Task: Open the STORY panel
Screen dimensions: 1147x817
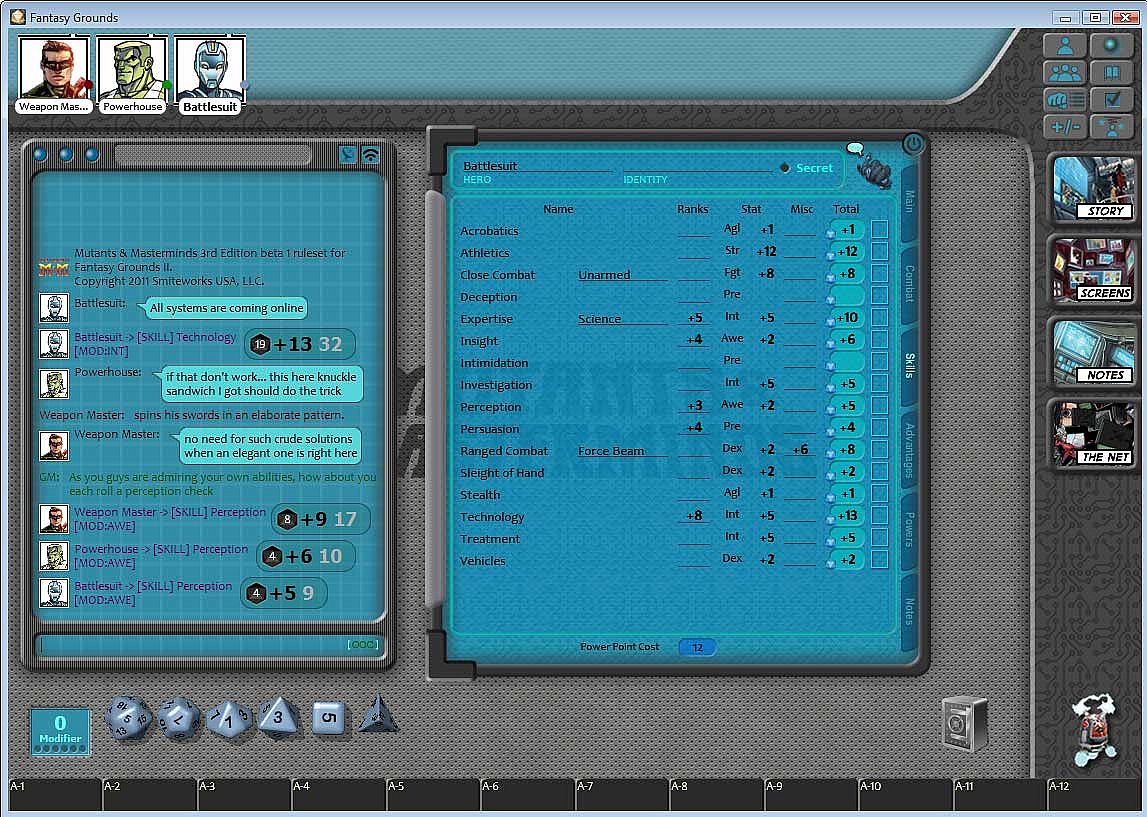Action: 1092,189
